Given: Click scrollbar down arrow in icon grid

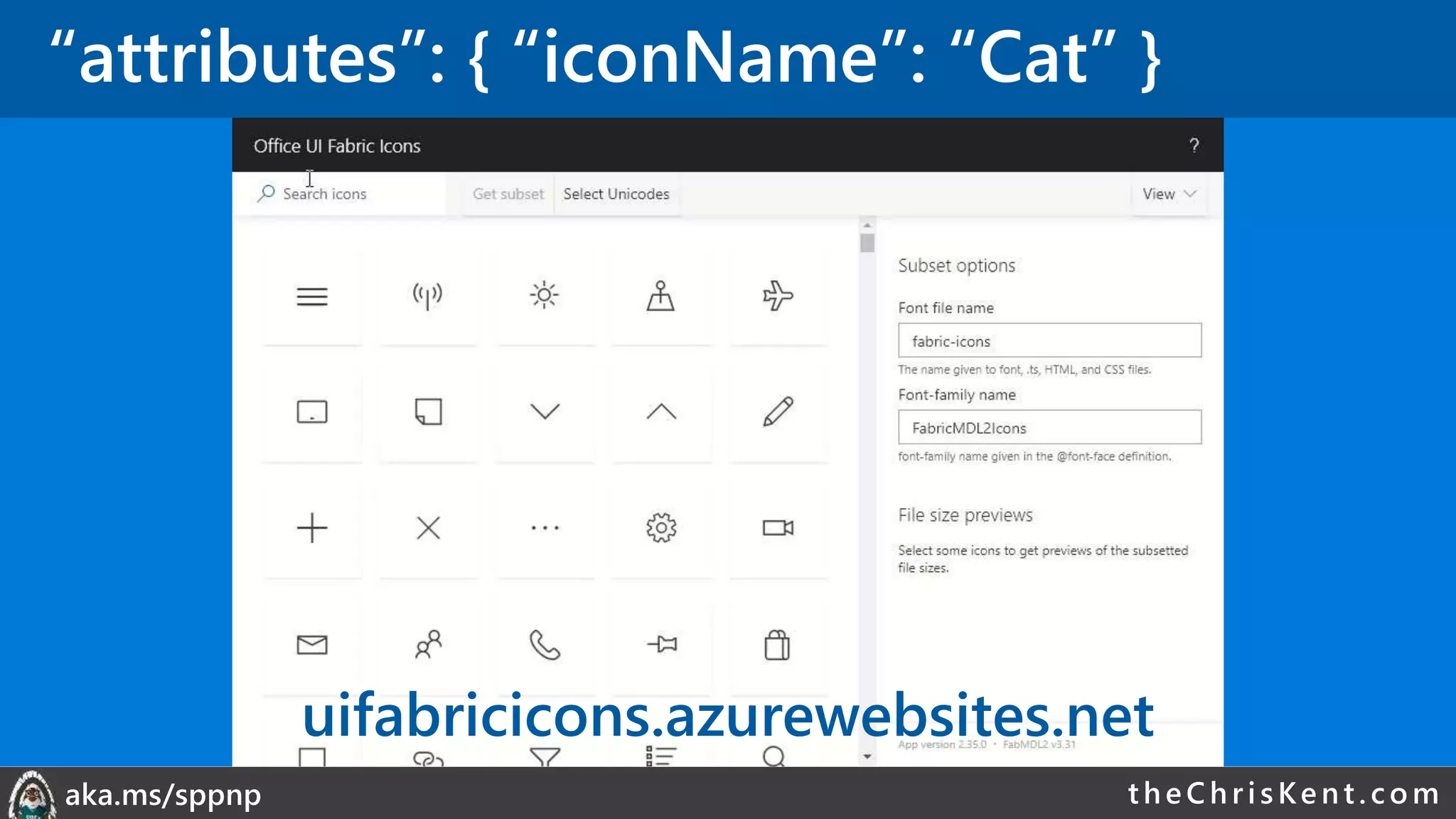Looking at the screenshot, I should tap(867, 756).
